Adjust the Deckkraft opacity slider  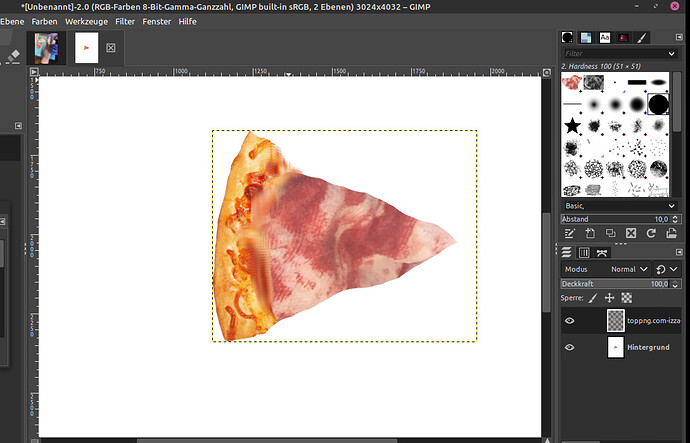[615, 284]
